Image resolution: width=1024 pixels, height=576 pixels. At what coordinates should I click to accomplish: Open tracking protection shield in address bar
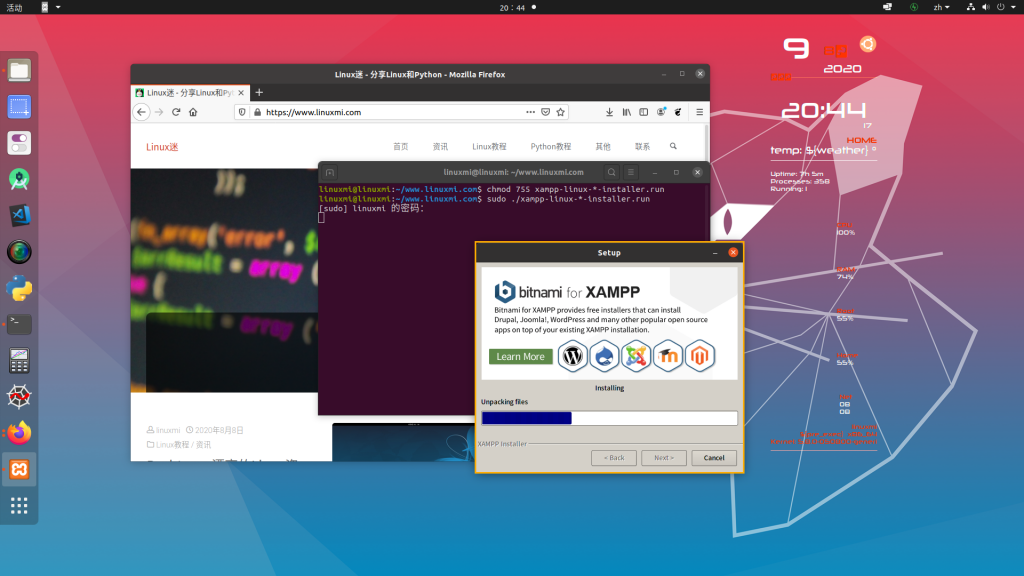pos(242,112)
